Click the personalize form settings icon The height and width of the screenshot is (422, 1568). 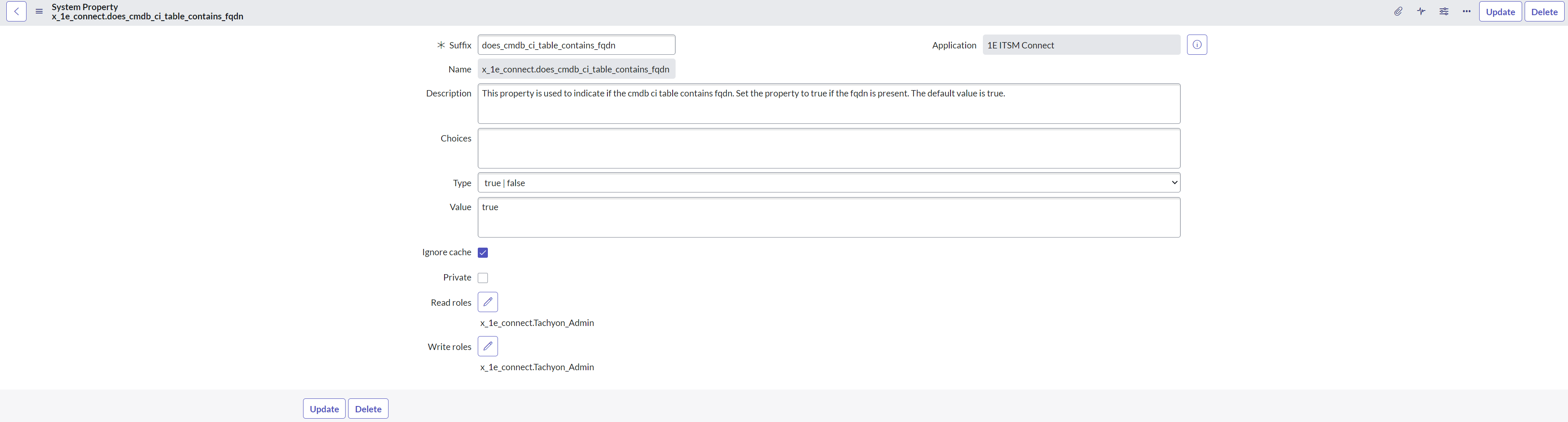point(1444,11)
